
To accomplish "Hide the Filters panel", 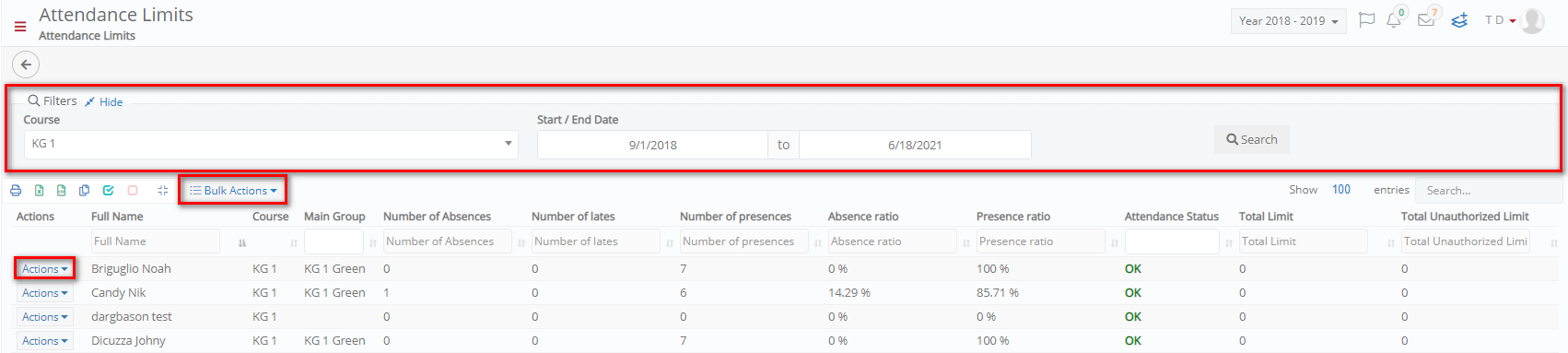I will pos(103,102).
